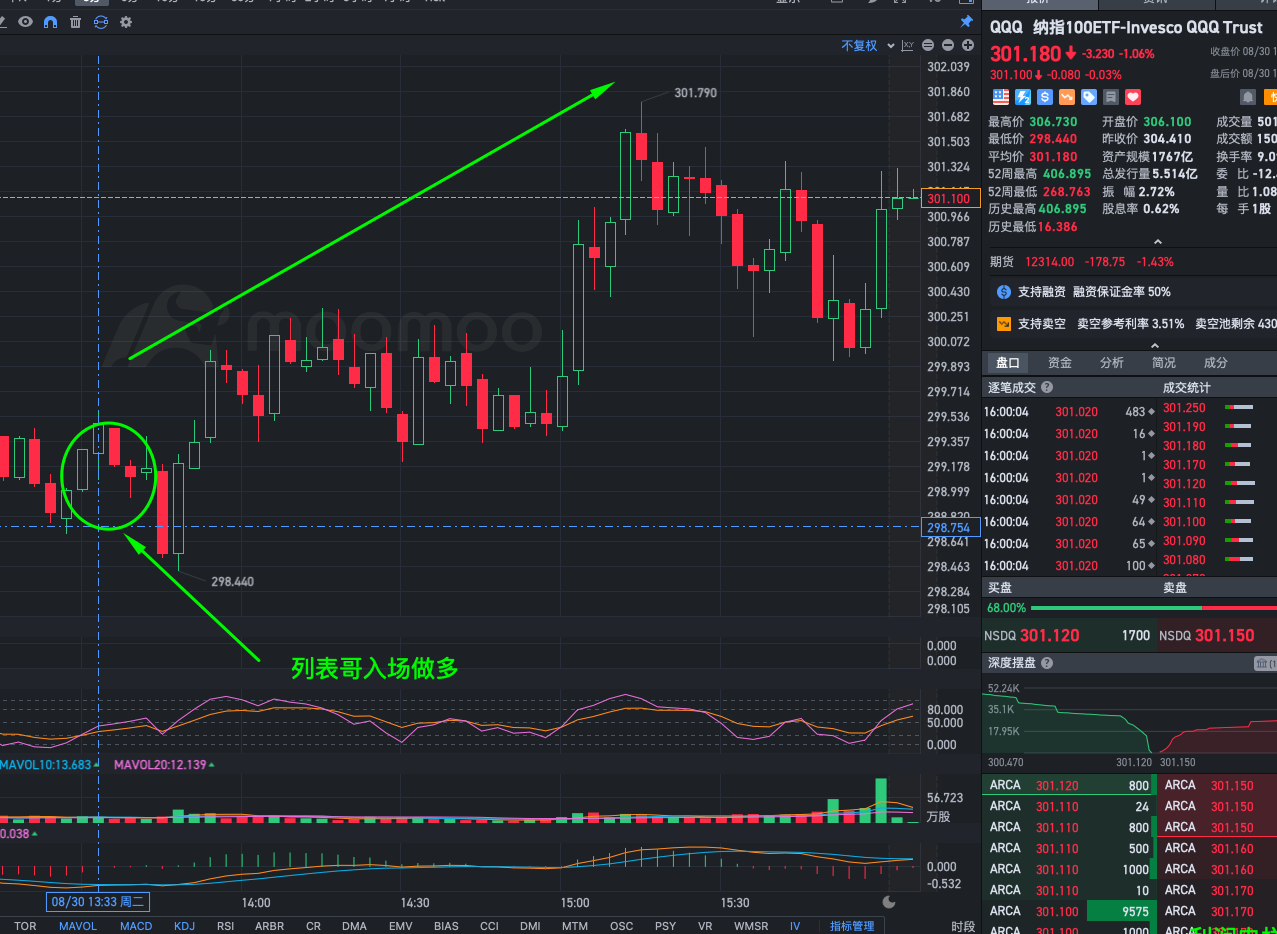Toggle the IV indicator
1277x934 pixels.
point(795,926)
